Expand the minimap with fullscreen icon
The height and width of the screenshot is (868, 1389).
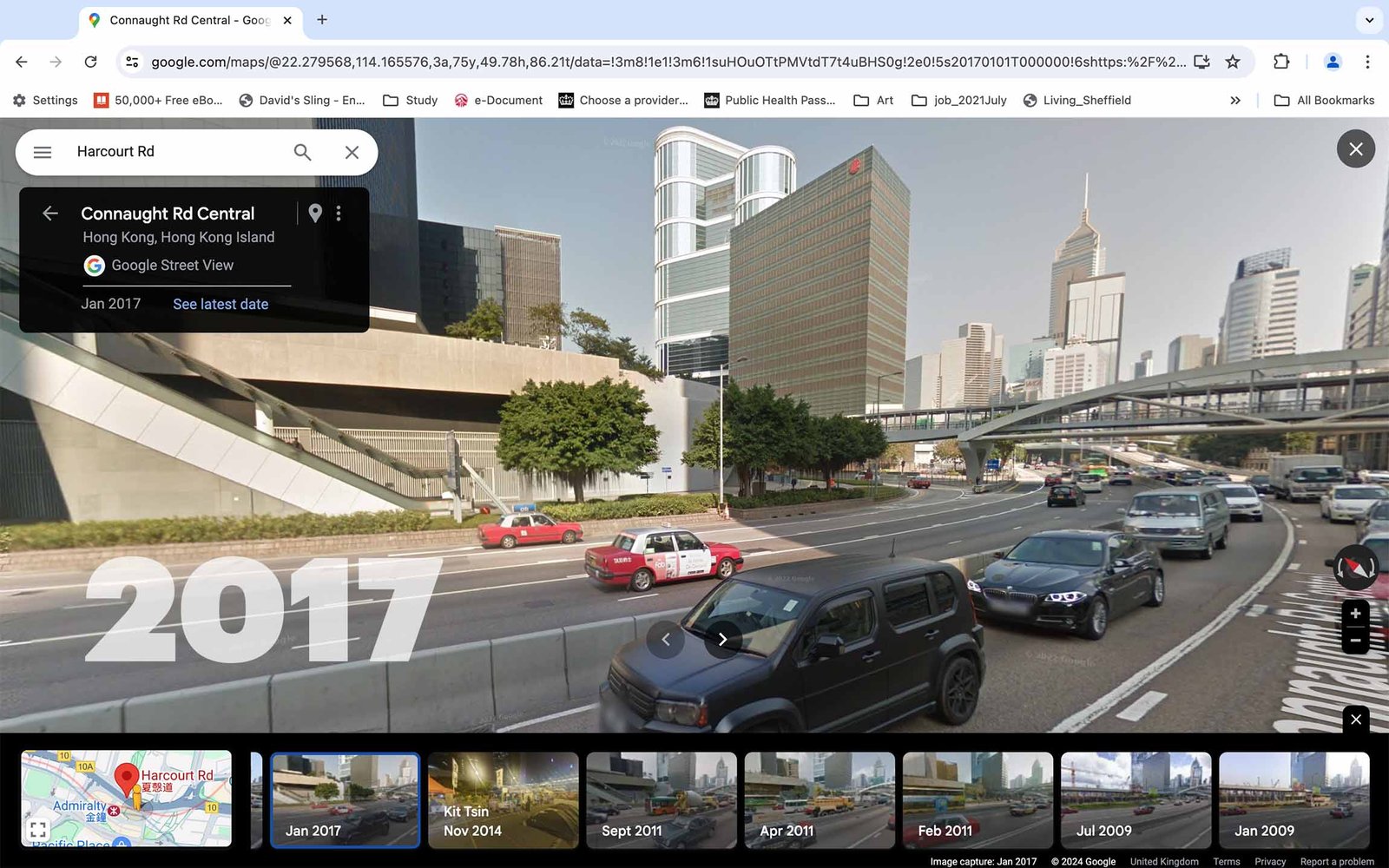tap(38, 829)
